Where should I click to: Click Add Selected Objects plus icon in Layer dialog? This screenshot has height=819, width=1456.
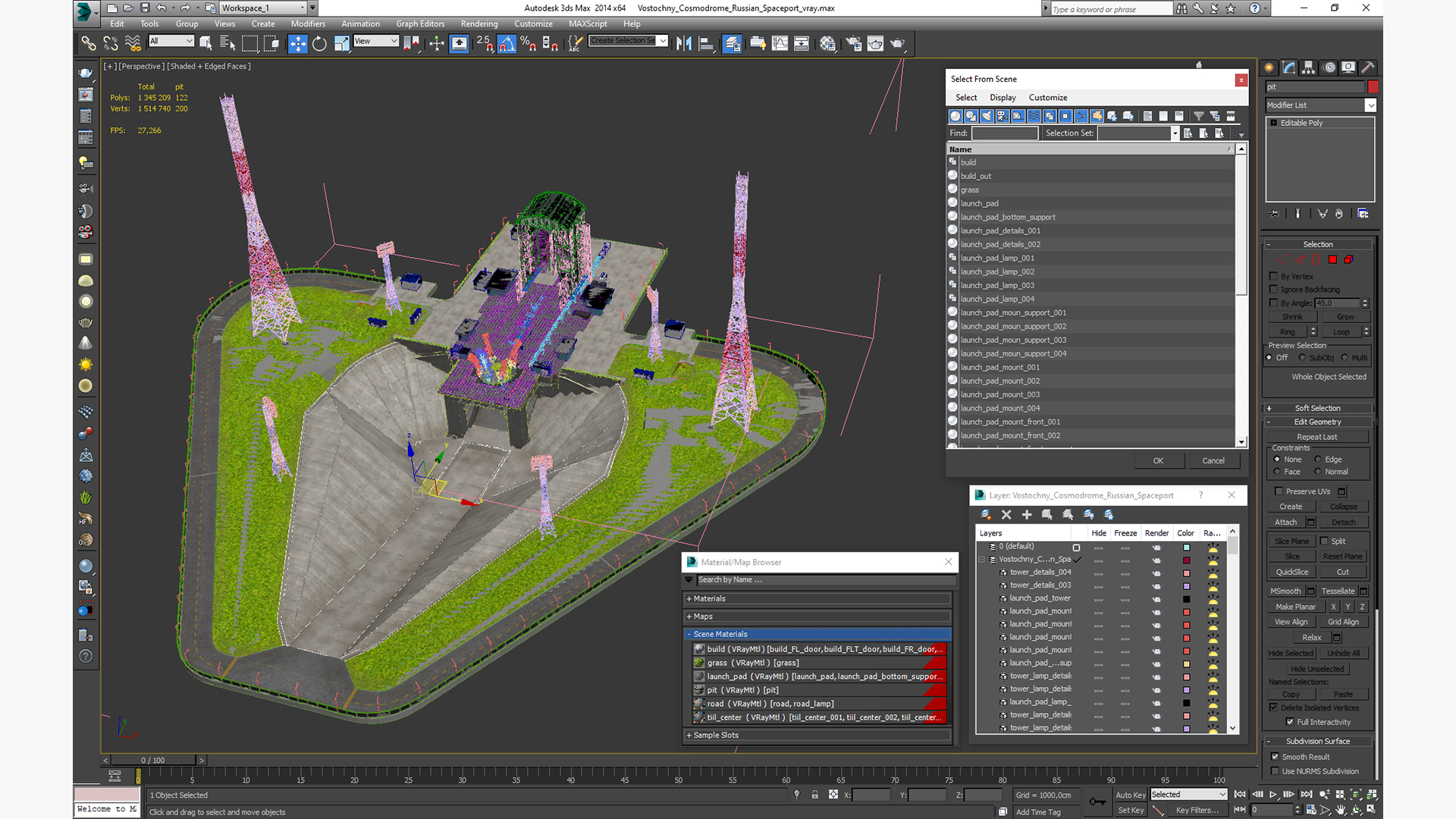click(1027, 514)
